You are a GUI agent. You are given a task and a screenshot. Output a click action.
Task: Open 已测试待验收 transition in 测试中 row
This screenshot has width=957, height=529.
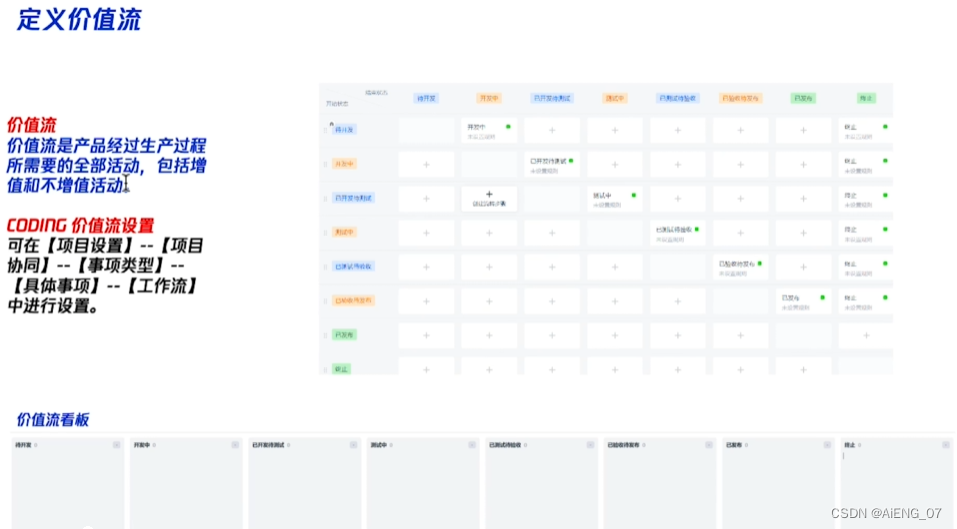(x=677, y=233)
